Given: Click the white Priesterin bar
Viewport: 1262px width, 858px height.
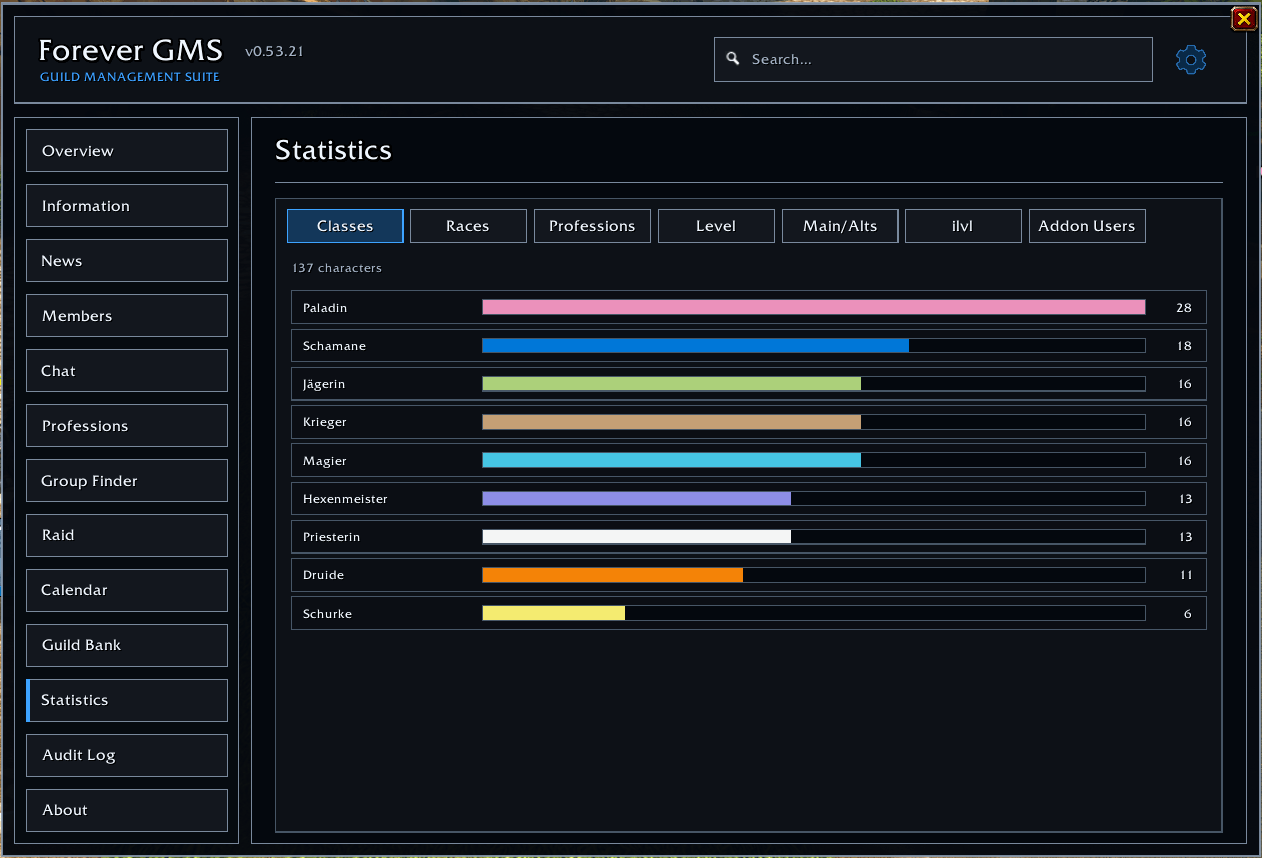Looking at the screenshot, I should pyautogui.click(x=637, y=537).
